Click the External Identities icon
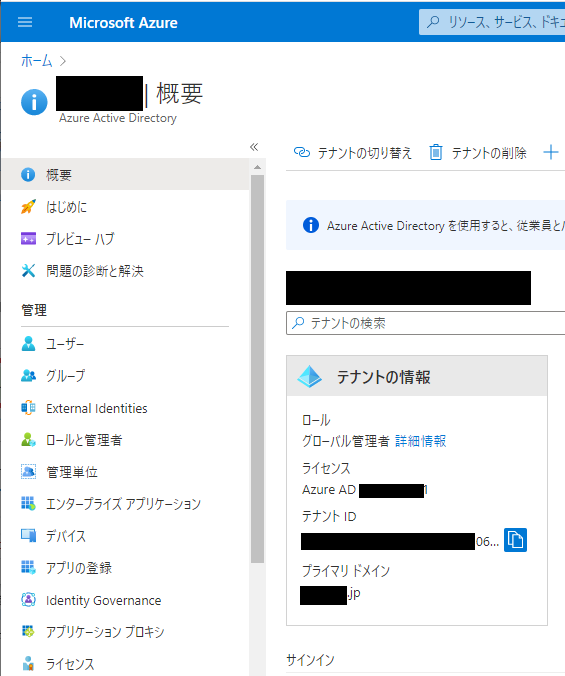This screenshot has width=565, height=676. (28, 408)
